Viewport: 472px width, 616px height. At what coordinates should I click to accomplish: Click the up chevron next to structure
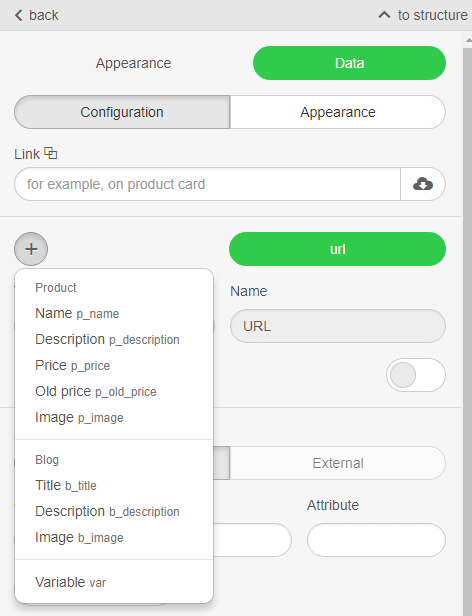coord(384,15)
